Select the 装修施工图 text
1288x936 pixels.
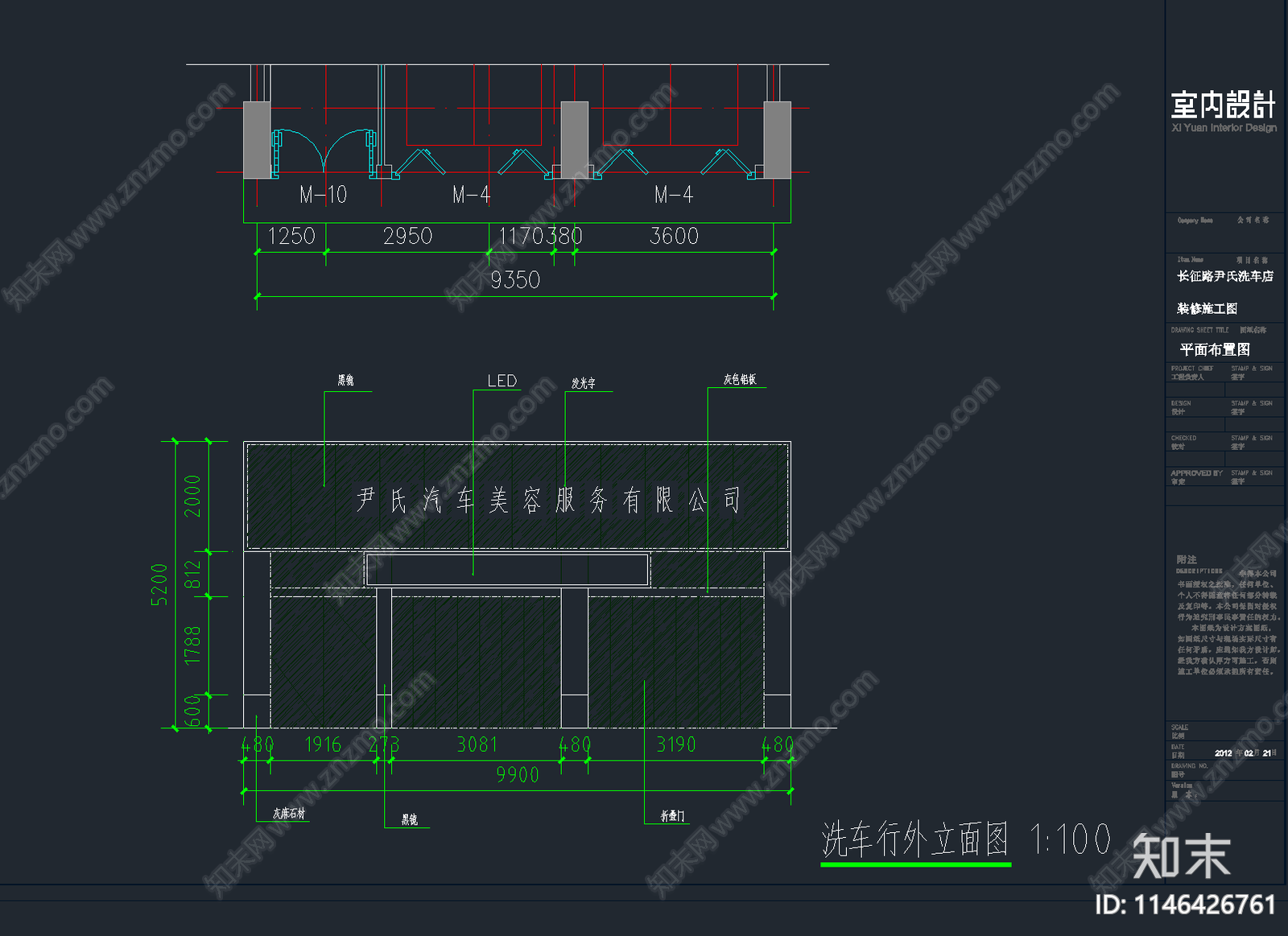(1207, 308)
